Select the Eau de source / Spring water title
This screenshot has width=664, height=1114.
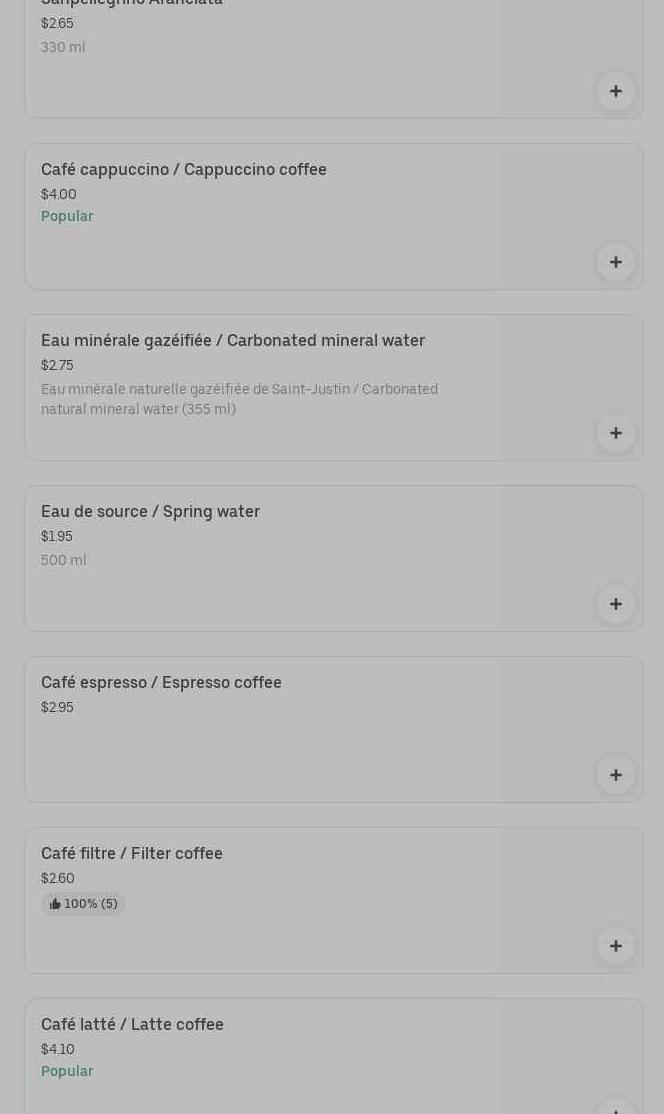(150, 512)
